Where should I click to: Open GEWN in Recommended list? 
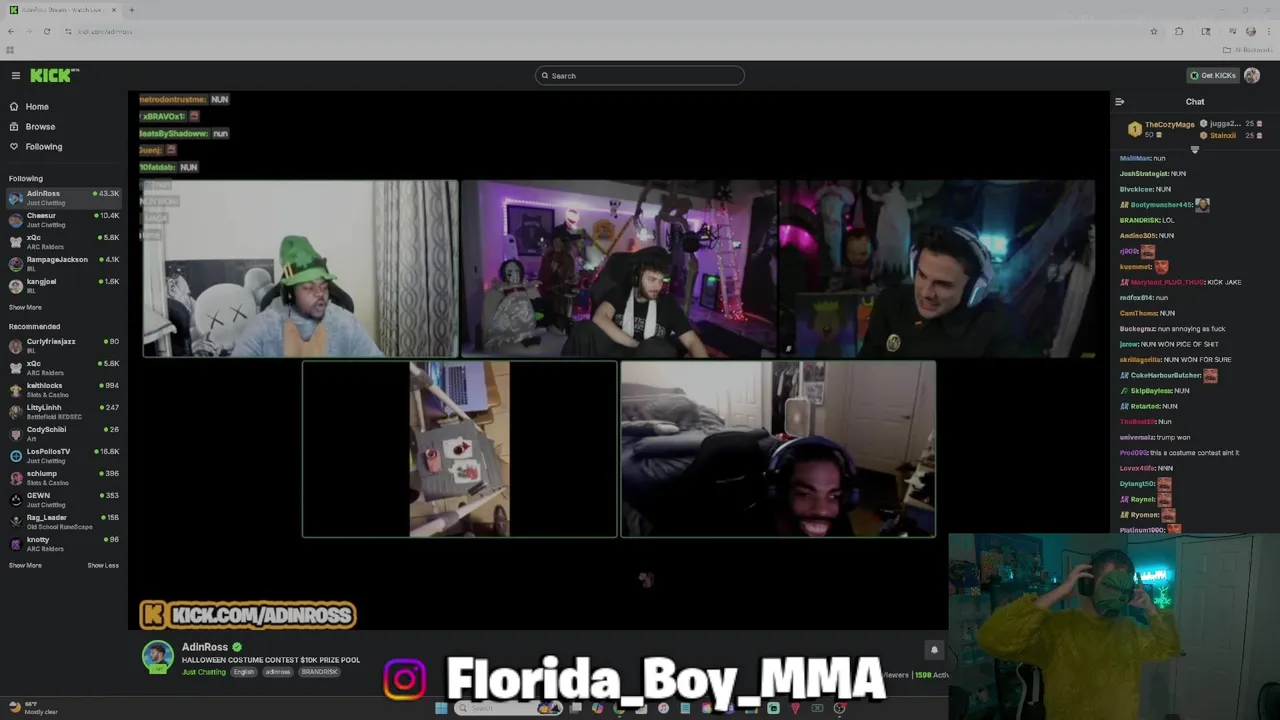pyautogui.click(x=64, y=500)
